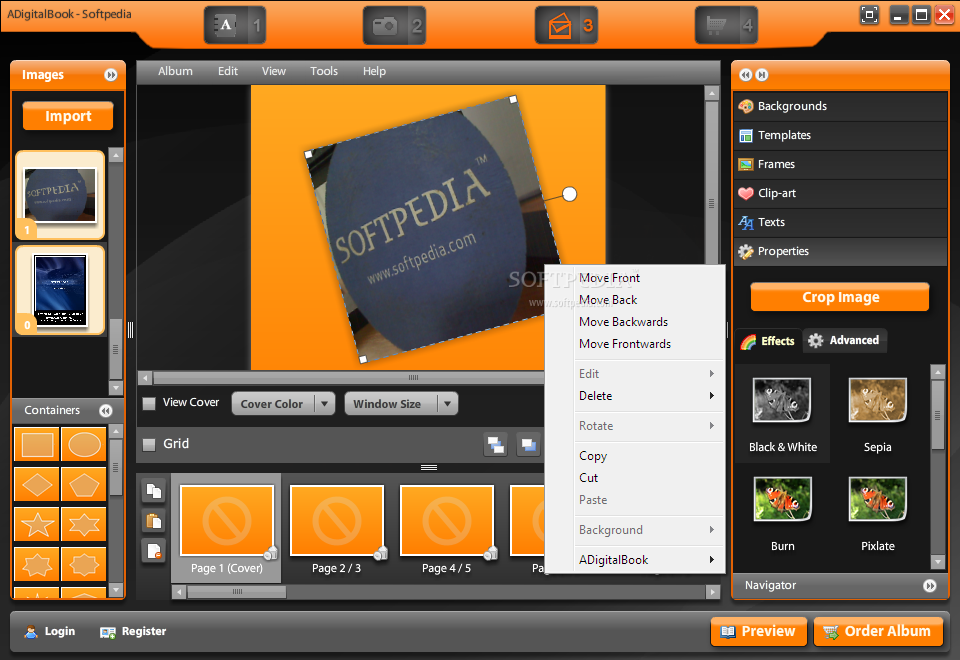This screenshot has width=960, height=660.
Task: Choose the seven-point star container
Action: [x=37, y=564]
